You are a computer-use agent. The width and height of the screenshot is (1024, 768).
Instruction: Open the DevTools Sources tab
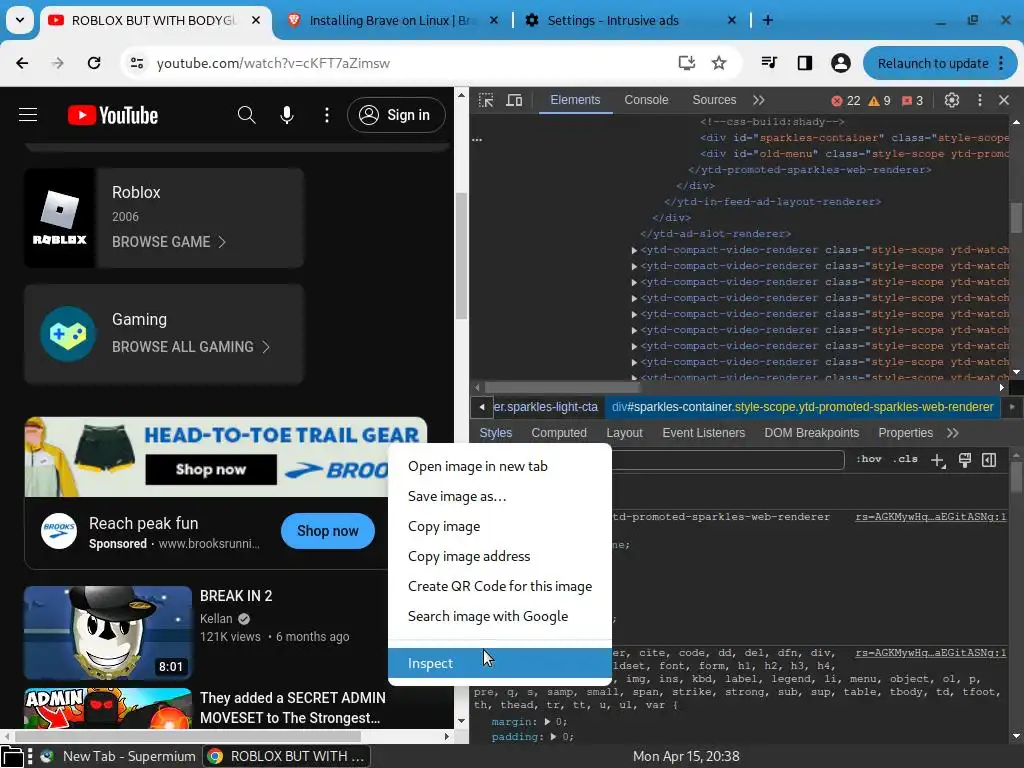714,100
